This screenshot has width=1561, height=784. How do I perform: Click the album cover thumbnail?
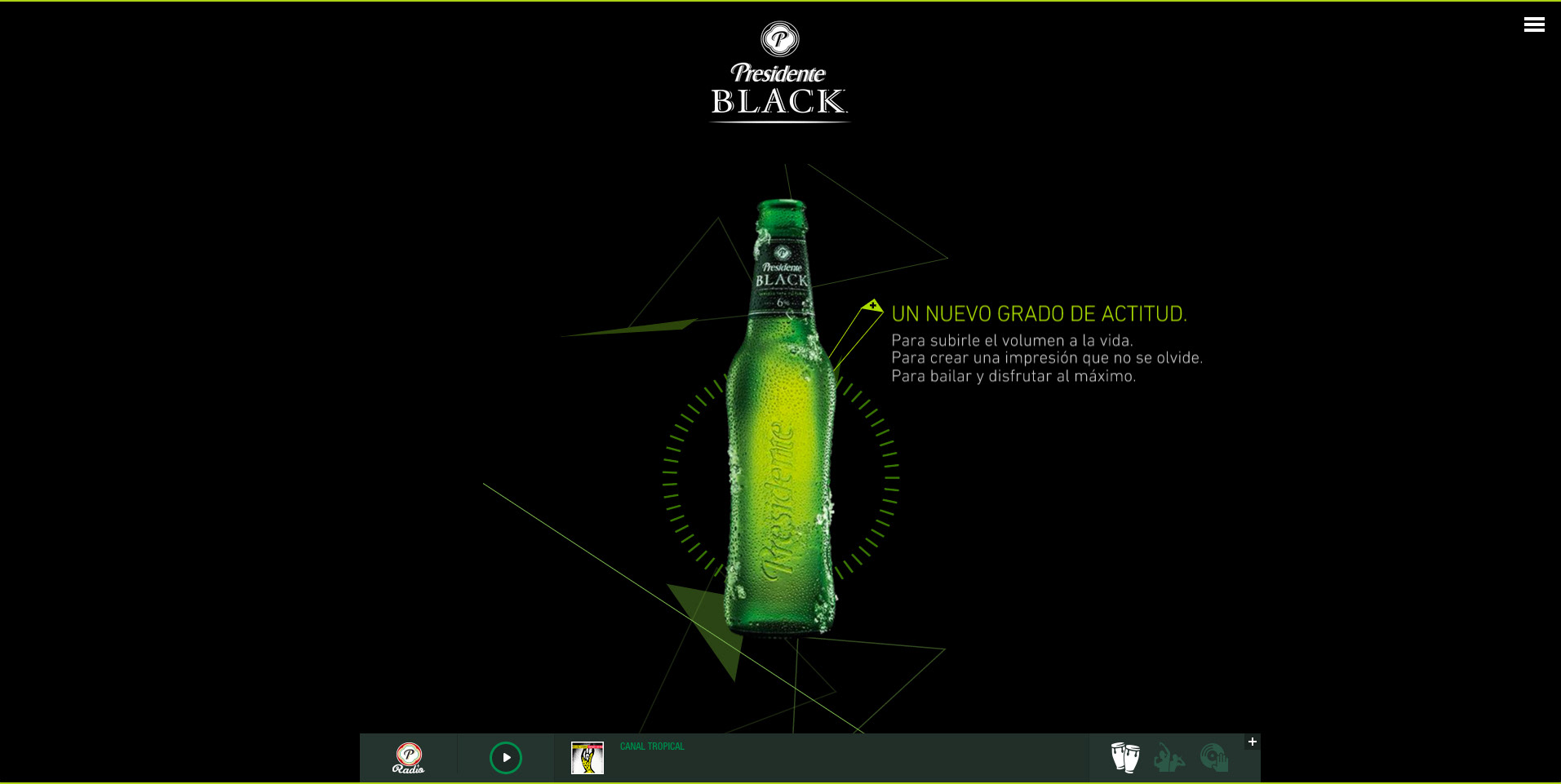(588, 758)
